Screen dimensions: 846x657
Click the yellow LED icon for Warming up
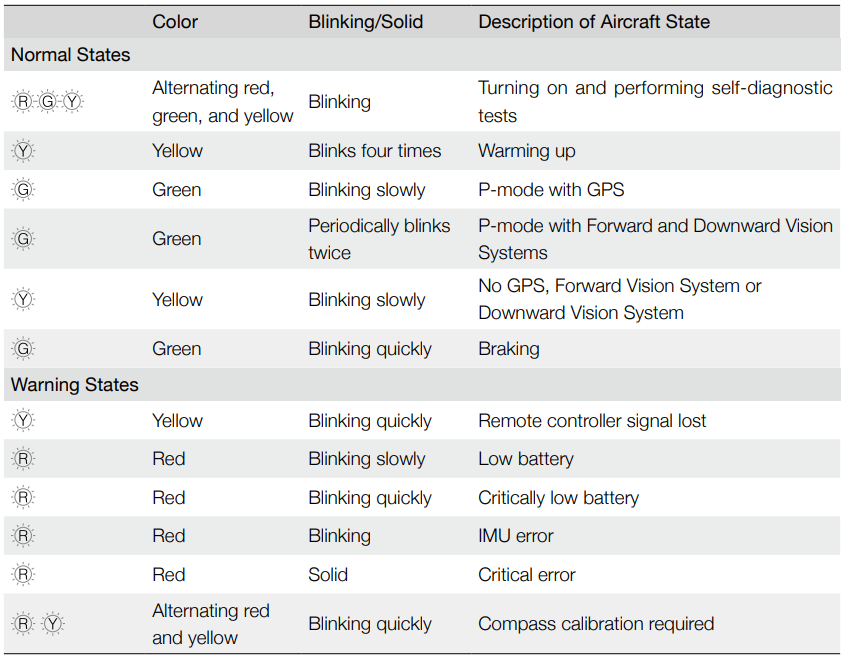tap(24, 151)
